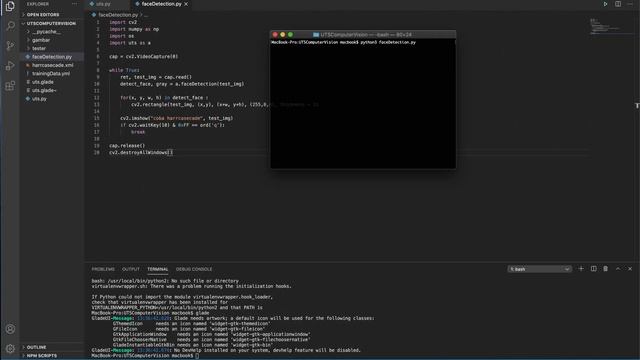
Task: Kill terminal with trash icon
Action: (606, 269)
